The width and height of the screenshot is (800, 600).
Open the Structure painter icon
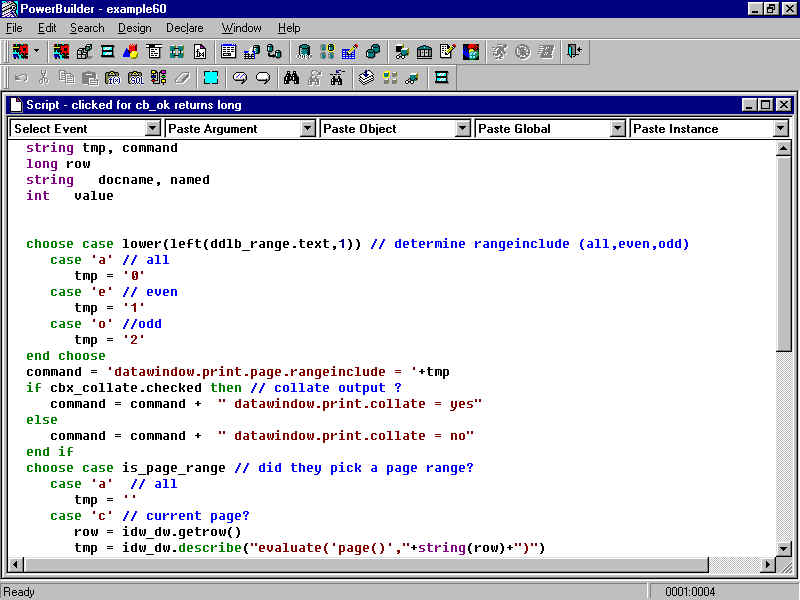[x=177, y=52]
